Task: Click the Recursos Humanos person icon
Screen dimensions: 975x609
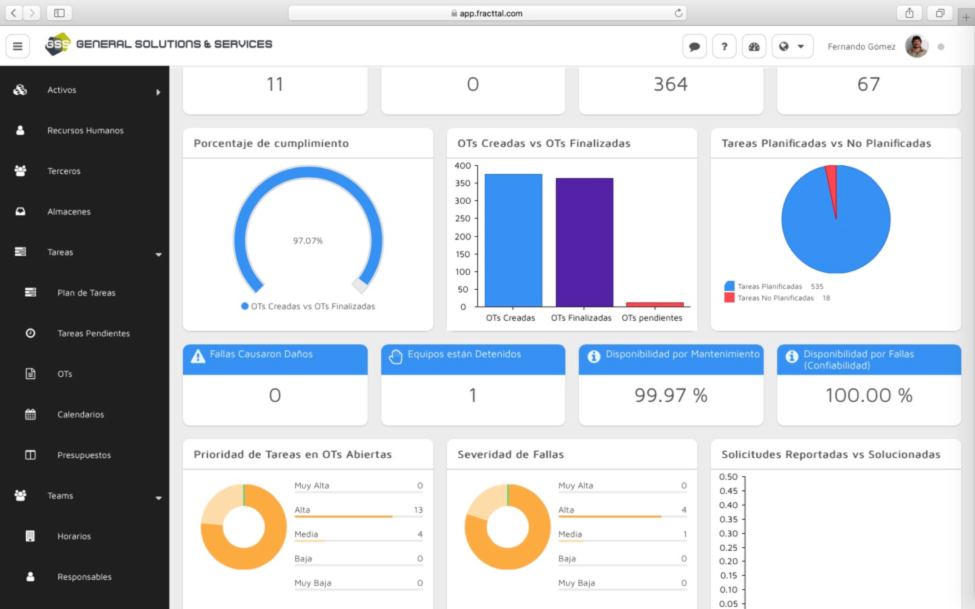Action: tap(20, 131)
